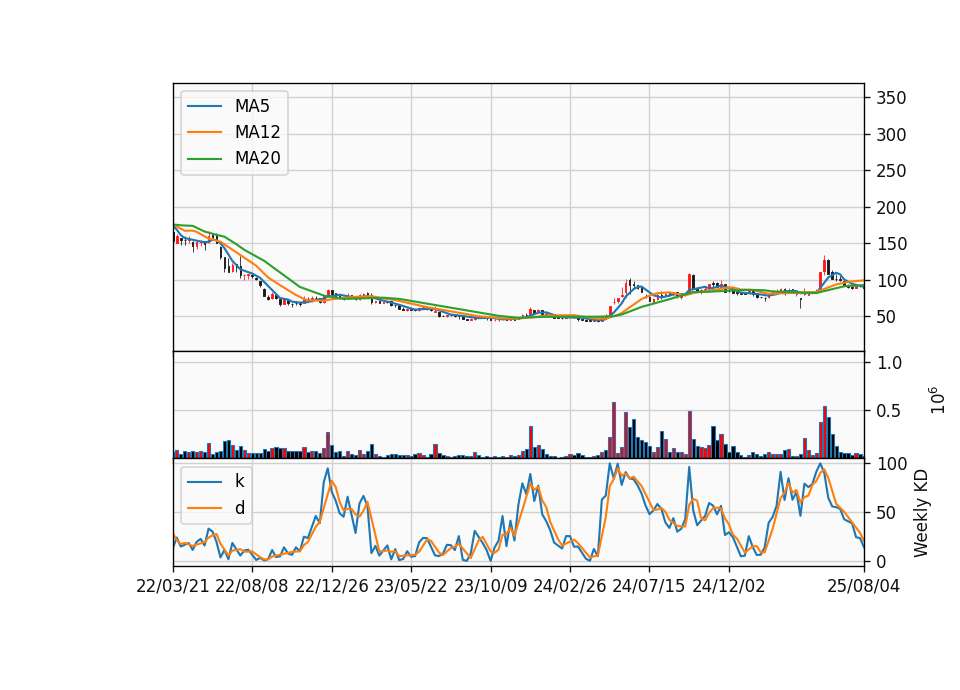Click the 24/02/26 date axis label
The height and width of the screenshot is (690, 960).
(x=569, y=586)
